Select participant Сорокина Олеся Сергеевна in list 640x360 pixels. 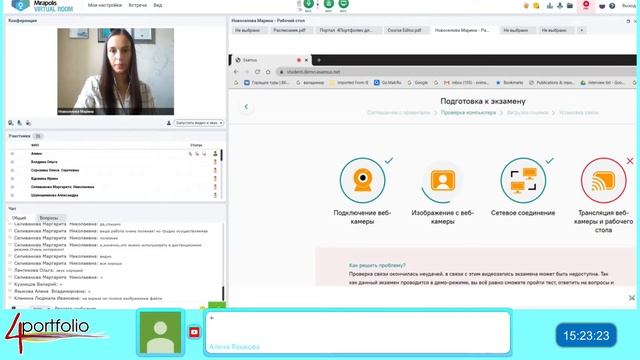(55, 170)
